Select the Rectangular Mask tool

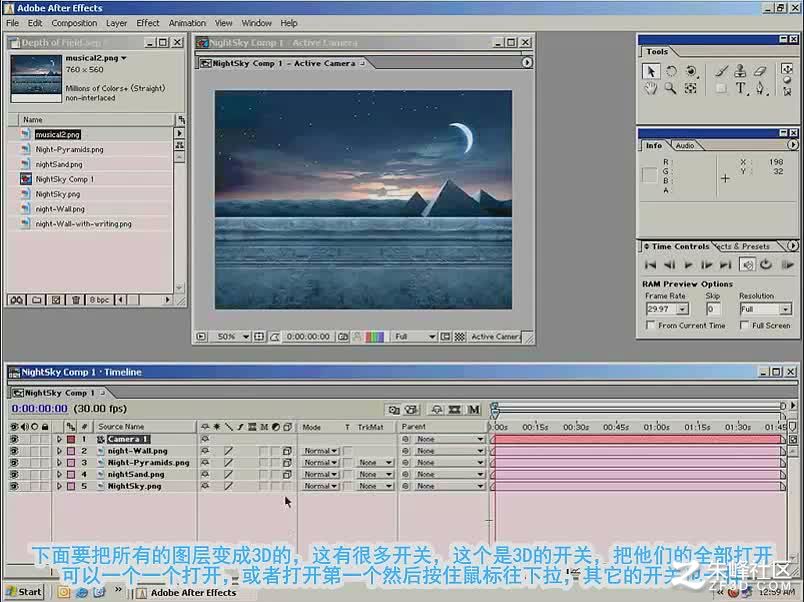point(721,88)
